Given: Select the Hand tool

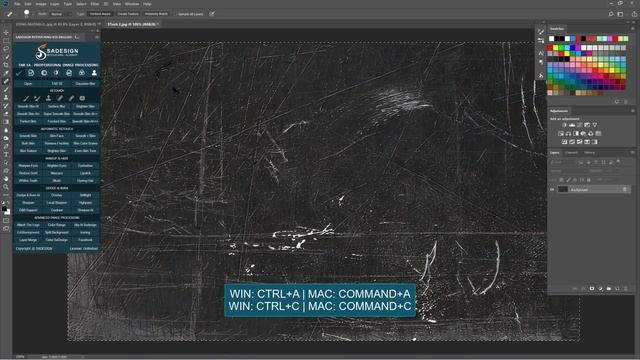Looking at the screenshot, I should tap(6, 179).
